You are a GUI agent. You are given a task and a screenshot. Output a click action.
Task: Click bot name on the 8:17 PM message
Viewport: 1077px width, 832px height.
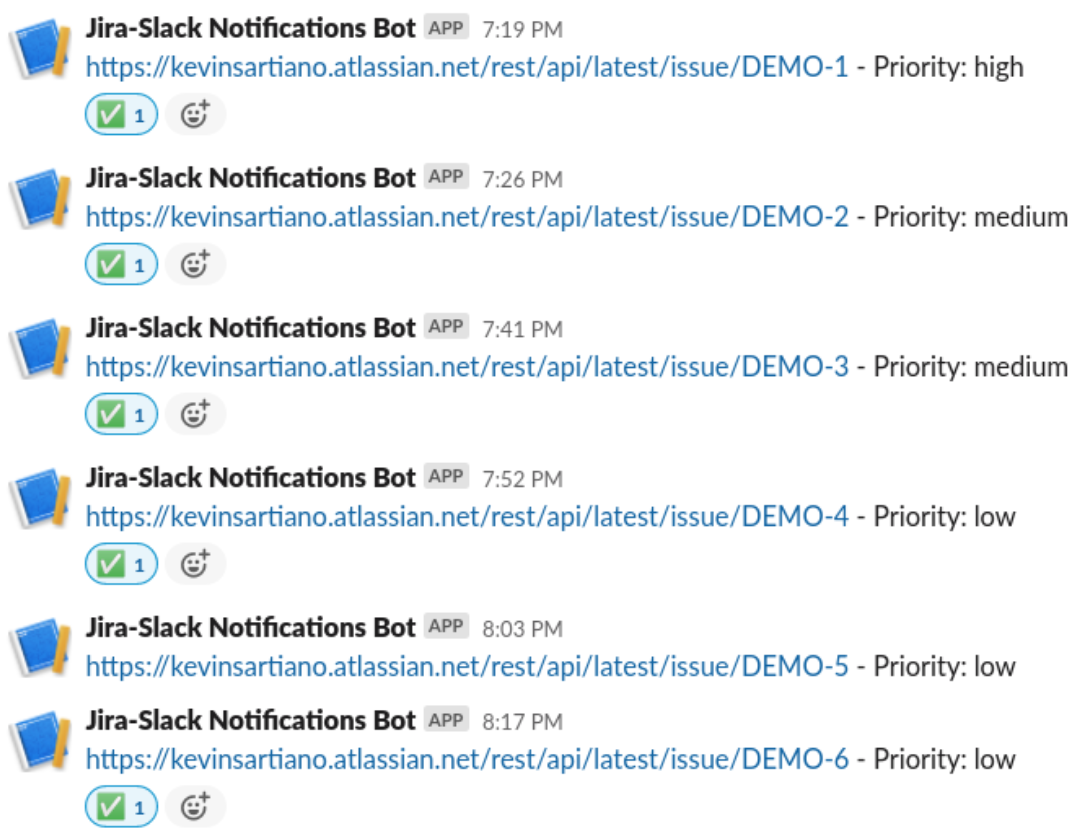click(x=250, y=721)
